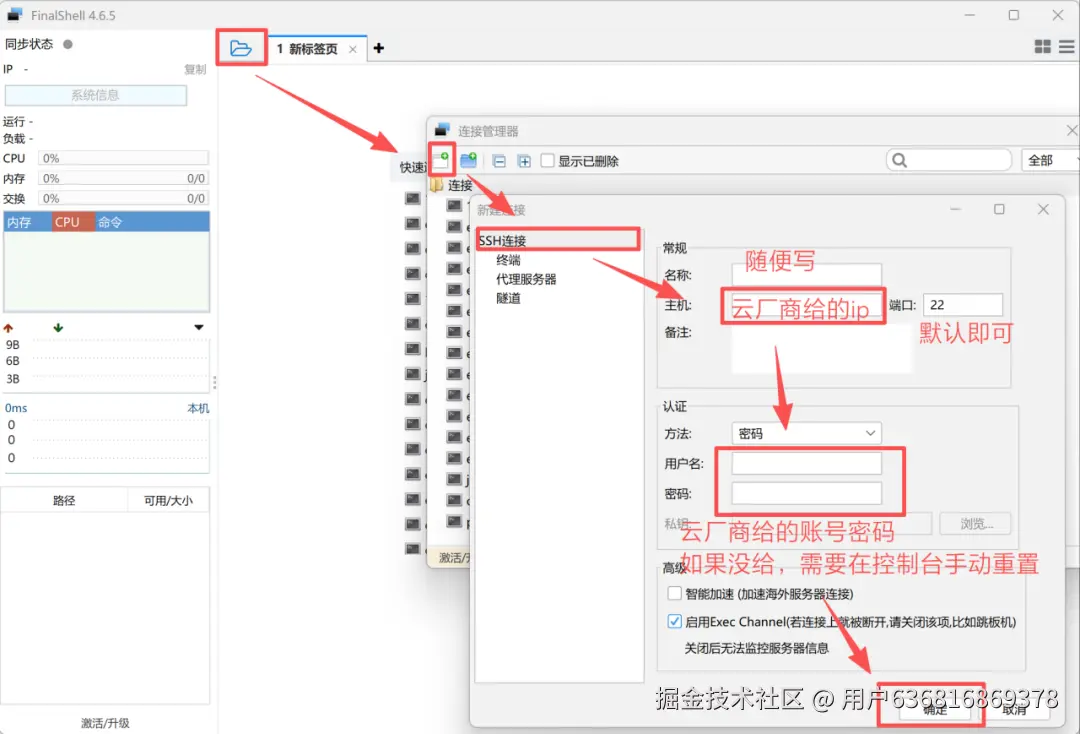Click the 系统信息 button
The image size is (1080, 734).
[96, 95]
